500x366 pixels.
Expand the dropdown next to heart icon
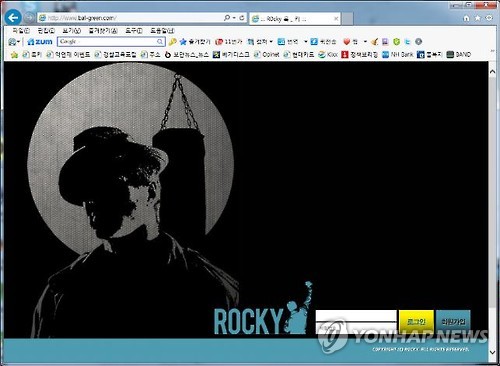(365, 42)
